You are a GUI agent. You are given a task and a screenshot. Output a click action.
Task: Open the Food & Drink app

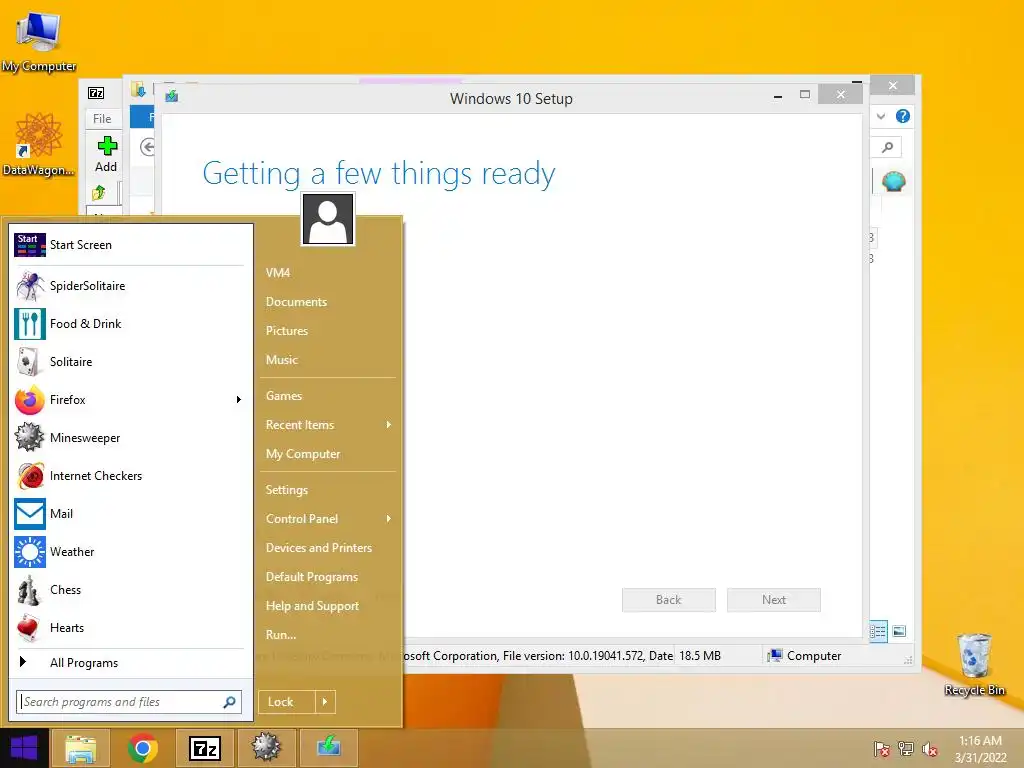coord(129,324)
